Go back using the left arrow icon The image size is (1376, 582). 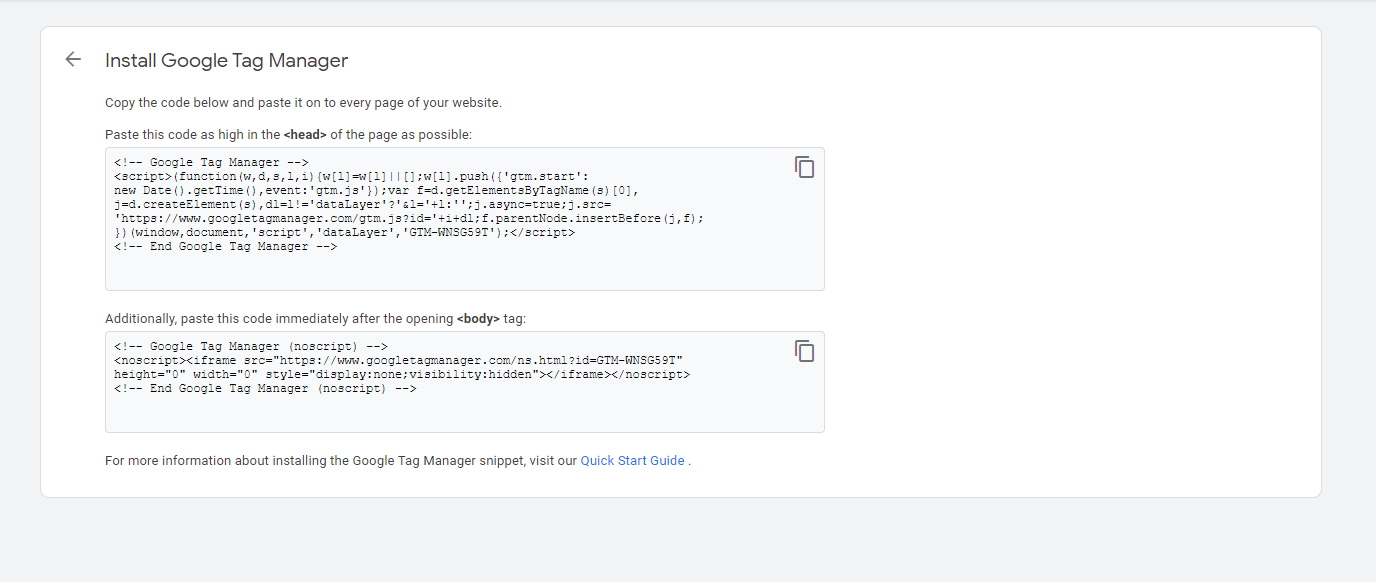click(73, 59)
